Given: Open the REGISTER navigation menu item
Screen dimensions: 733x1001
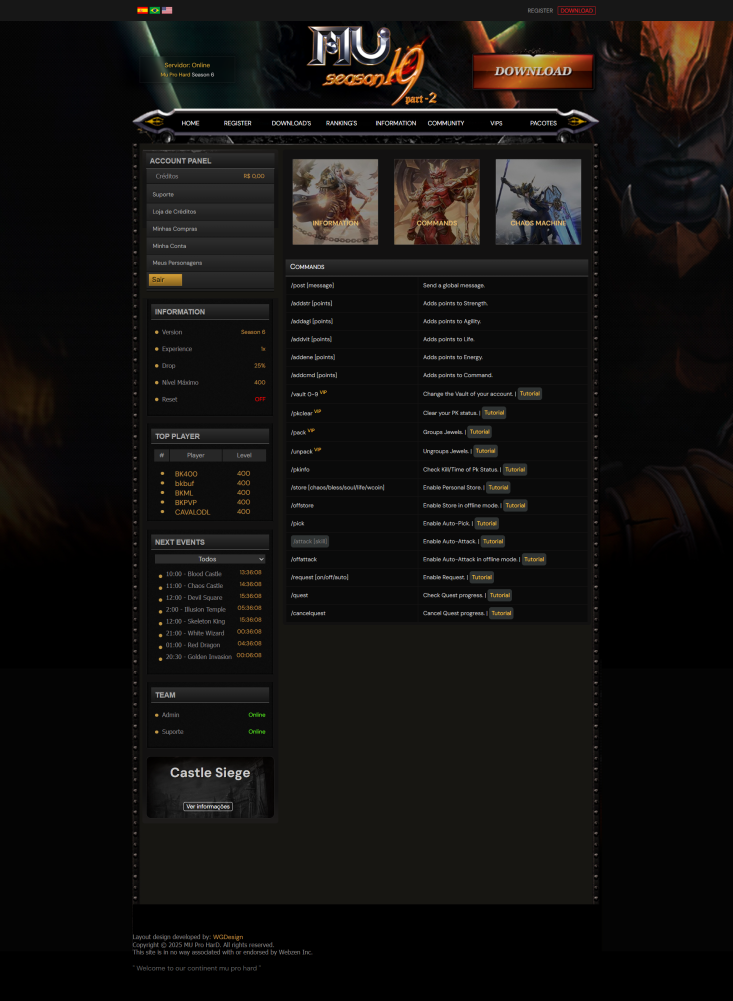Looking at the screenshot, I should pos(238,123).
